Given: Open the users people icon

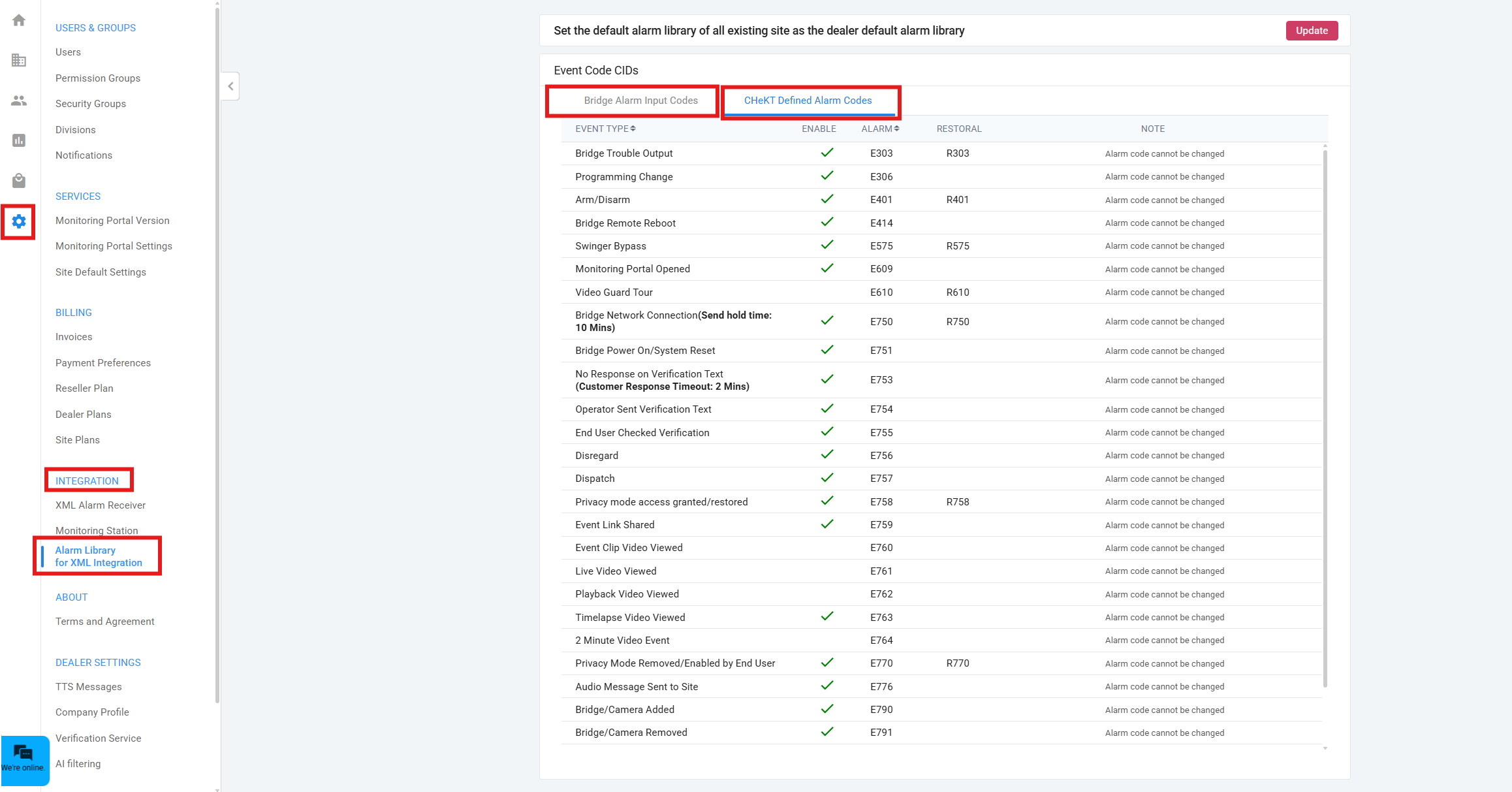Looking at the screenshot, I should click(19, 101).
